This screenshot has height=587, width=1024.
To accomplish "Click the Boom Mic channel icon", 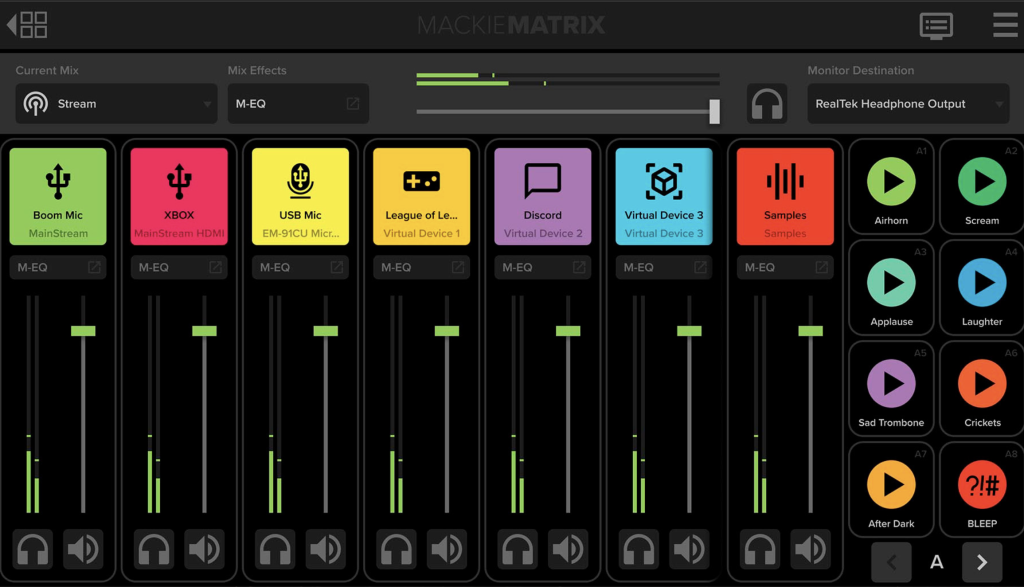I will (57, 195).
